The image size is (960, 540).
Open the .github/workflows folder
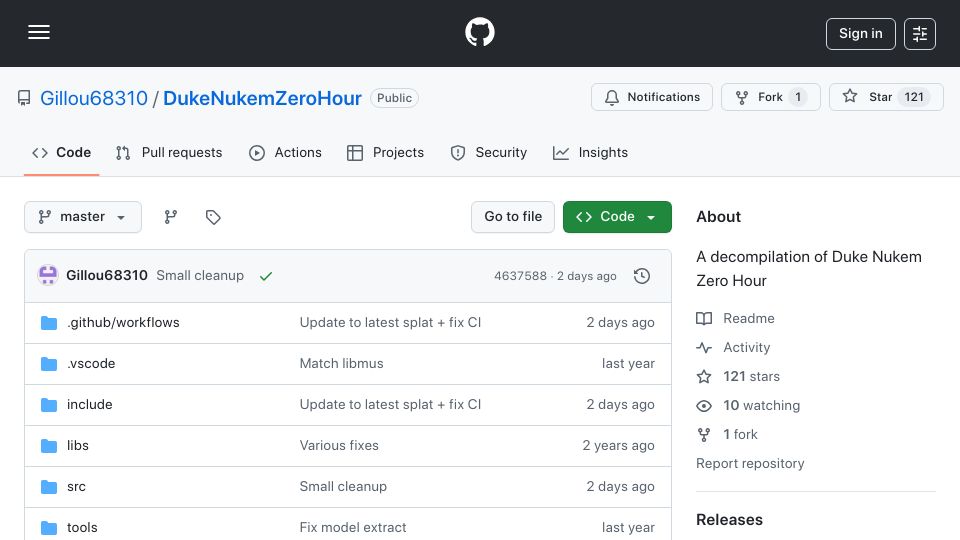(x=123, y=323)
